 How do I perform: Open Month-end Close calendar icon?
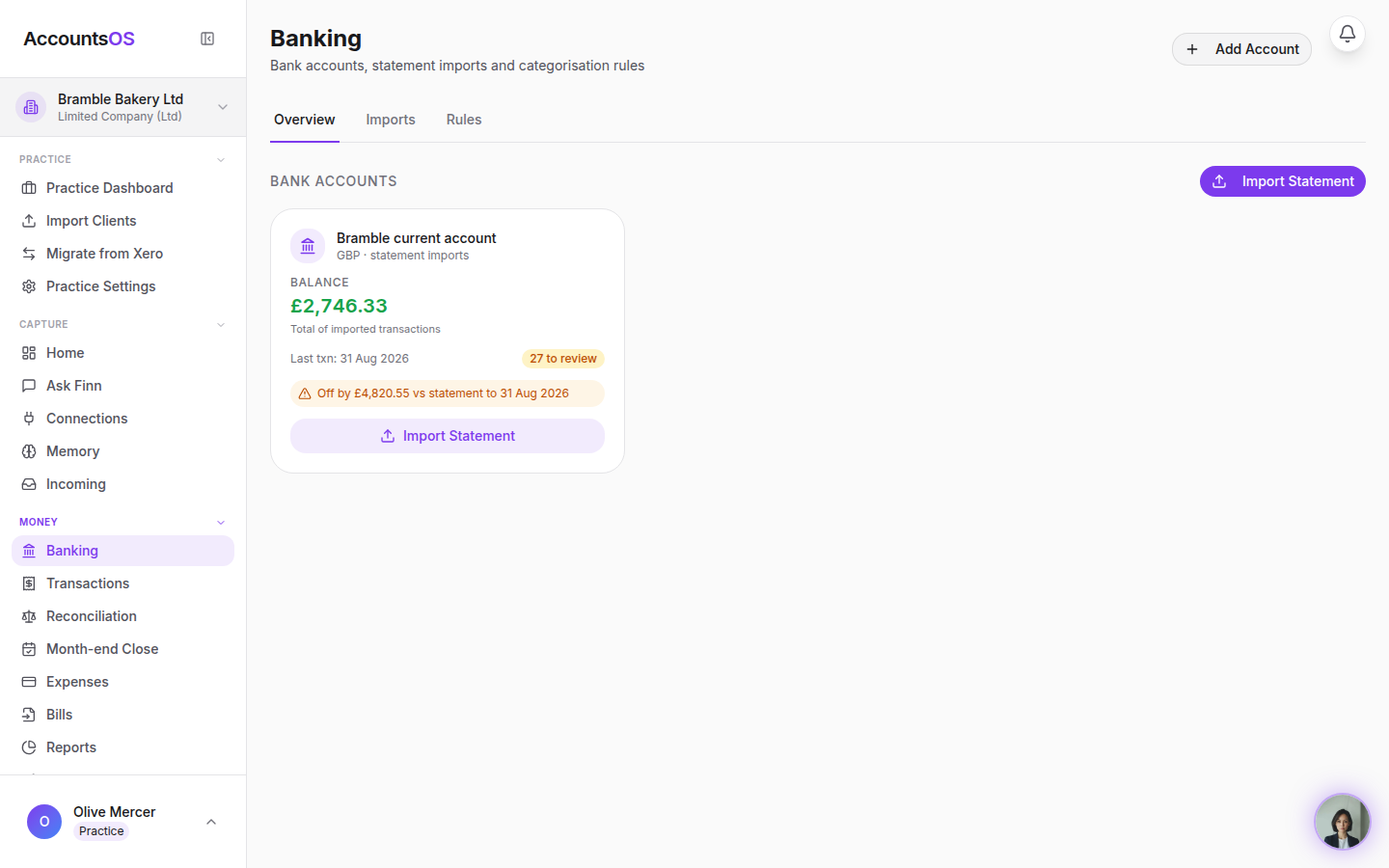[29, 649]
